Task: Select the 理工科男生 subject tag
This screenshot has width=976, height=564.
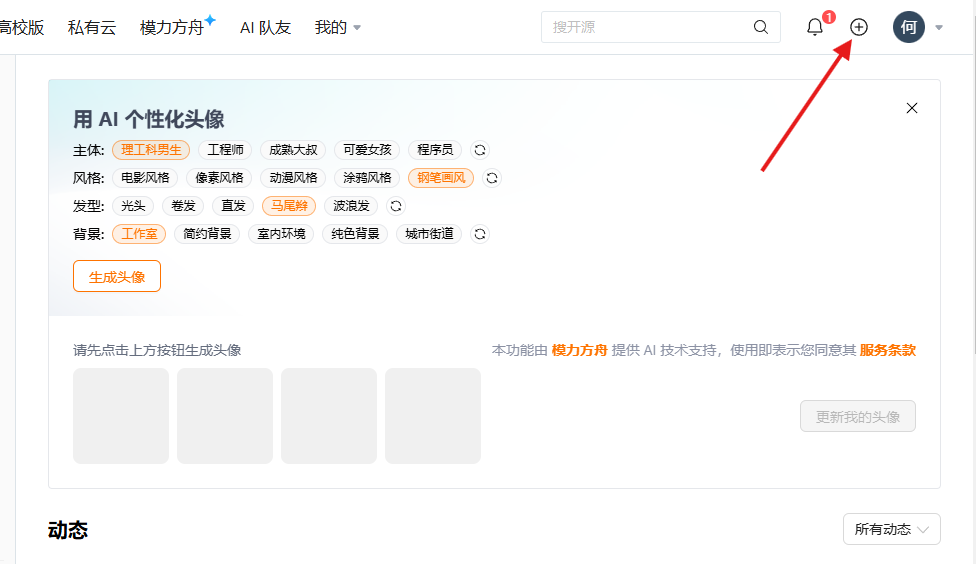Action: [x=151, y=150]
